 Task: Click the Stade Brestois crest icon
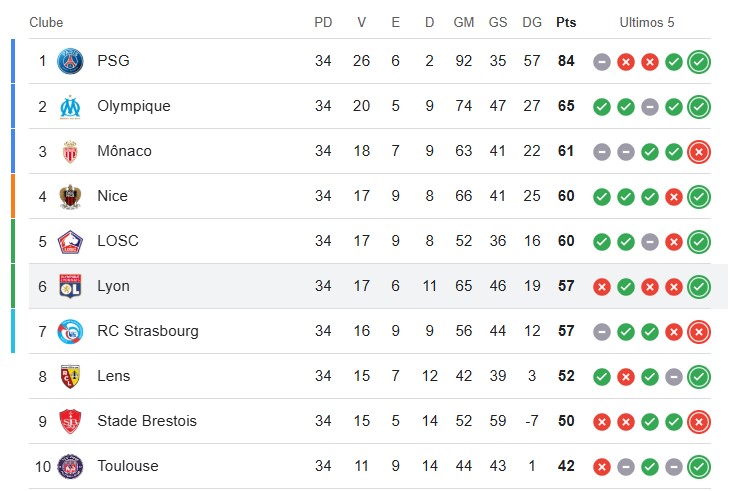click(70, 422)
